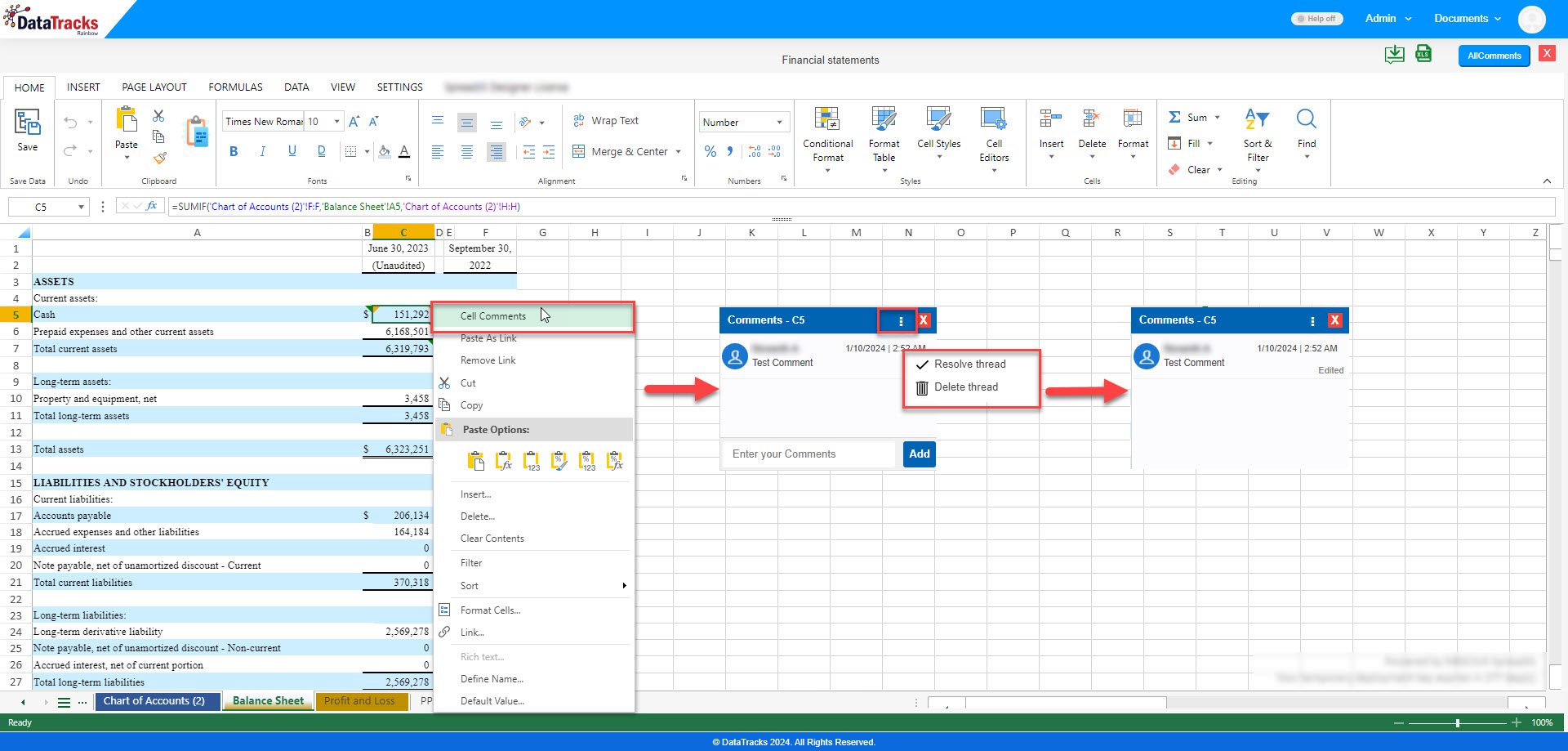
Task: Click the Add comment button
Action: tap(920, 454)
